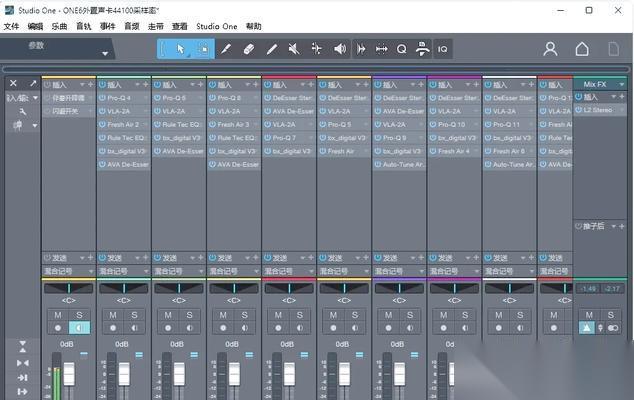Toggle the highlighted monitor button on the first channel
Viewport: 634px width, 400px height.
point(79,328)
